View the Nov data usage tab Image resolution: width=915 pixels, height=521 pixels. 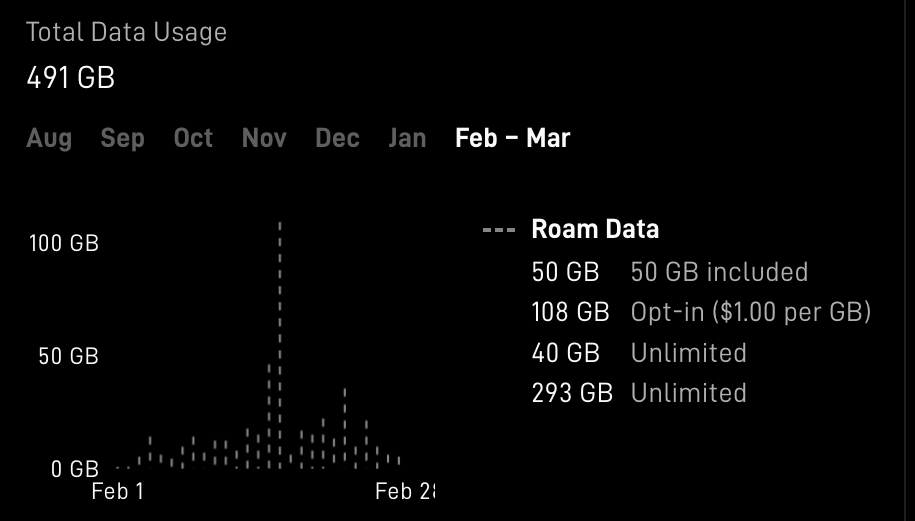coord(264,138)
